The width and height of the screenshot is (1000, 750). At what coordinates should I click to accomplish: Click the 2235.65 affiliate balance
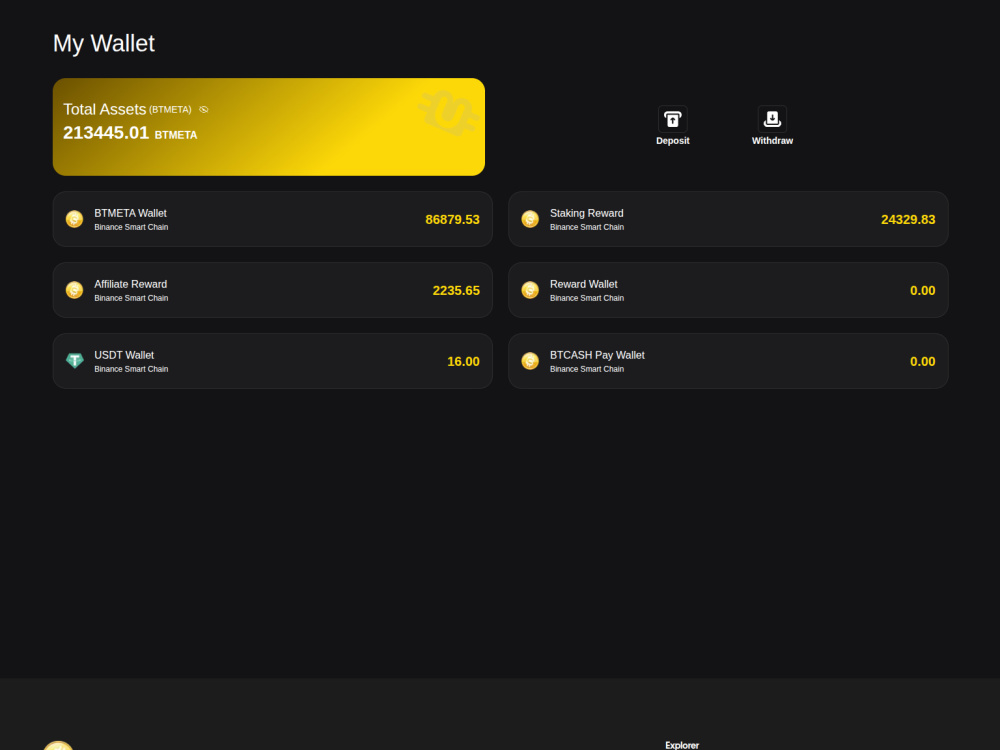point(456,290)
